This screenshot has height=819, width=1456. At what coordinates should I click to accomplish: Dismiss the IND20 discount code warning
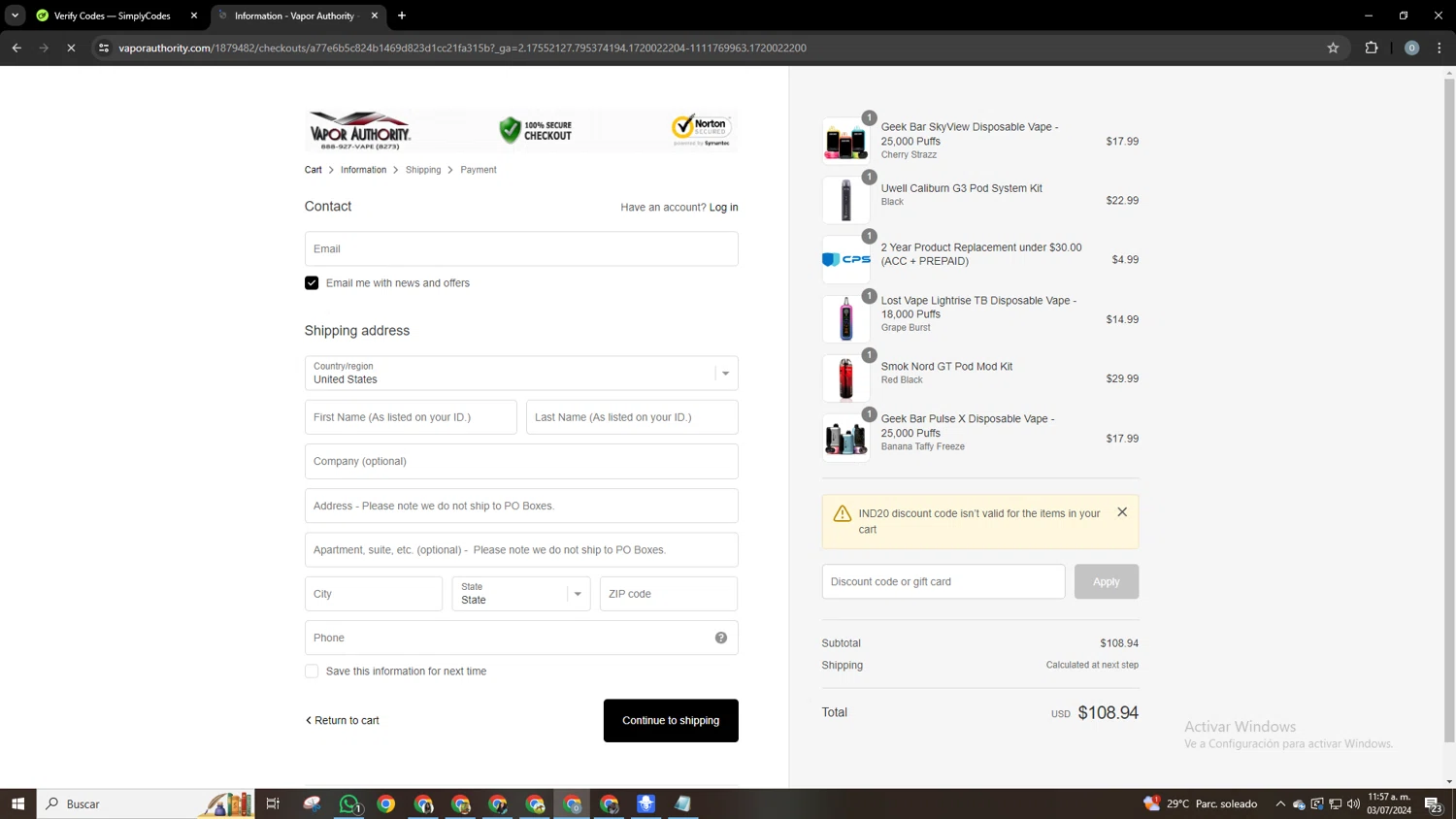[1122, 512]
